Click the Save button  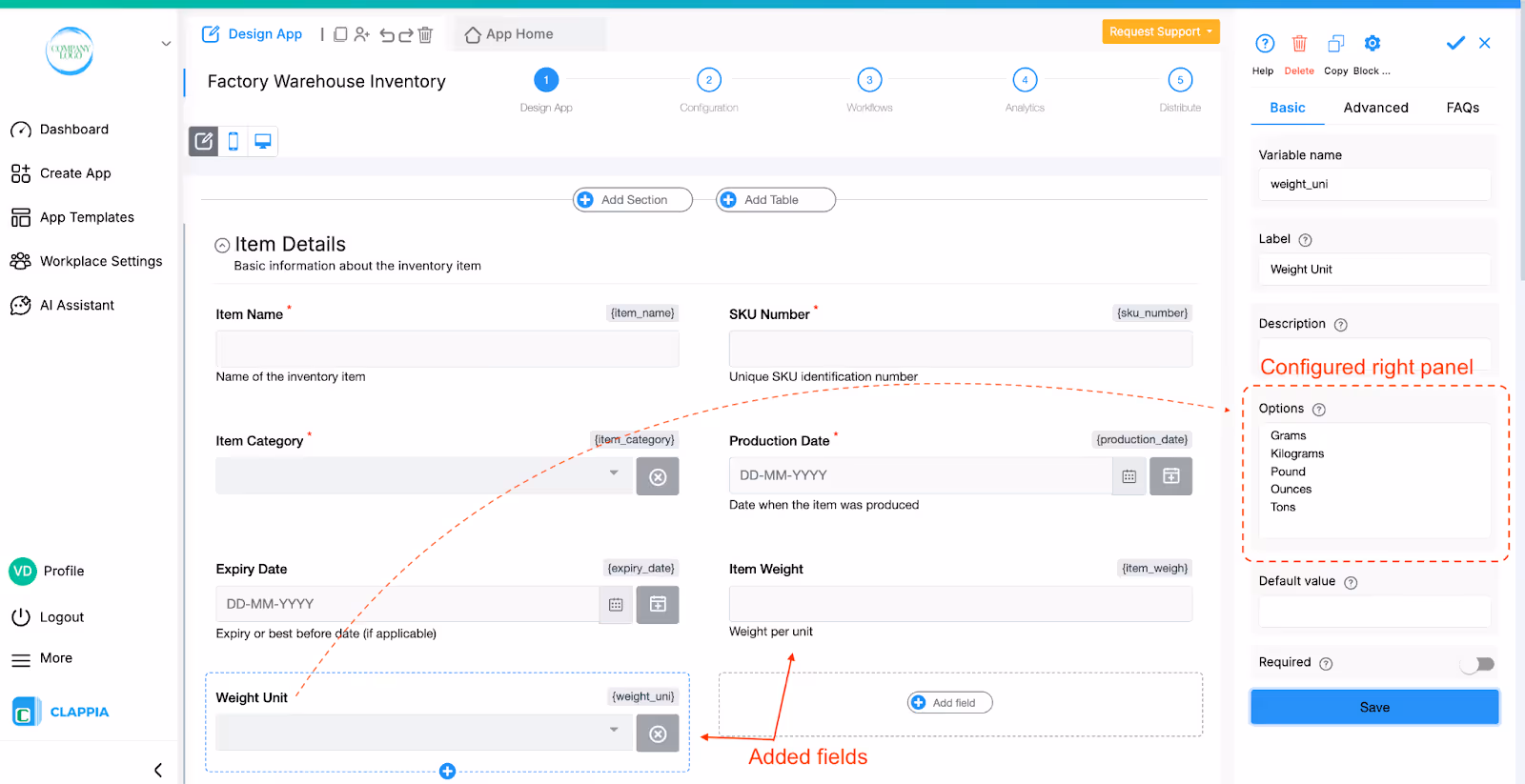1374,708
